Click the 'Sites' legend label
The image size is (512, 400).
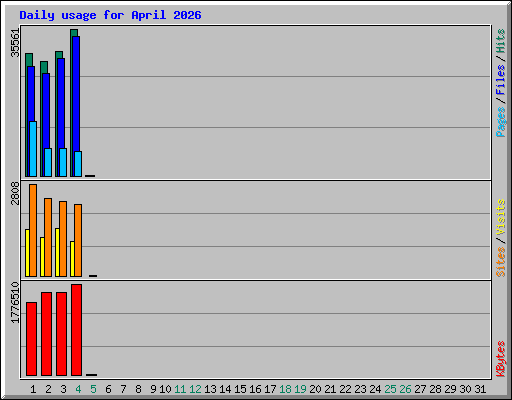[x=500, y=262]
